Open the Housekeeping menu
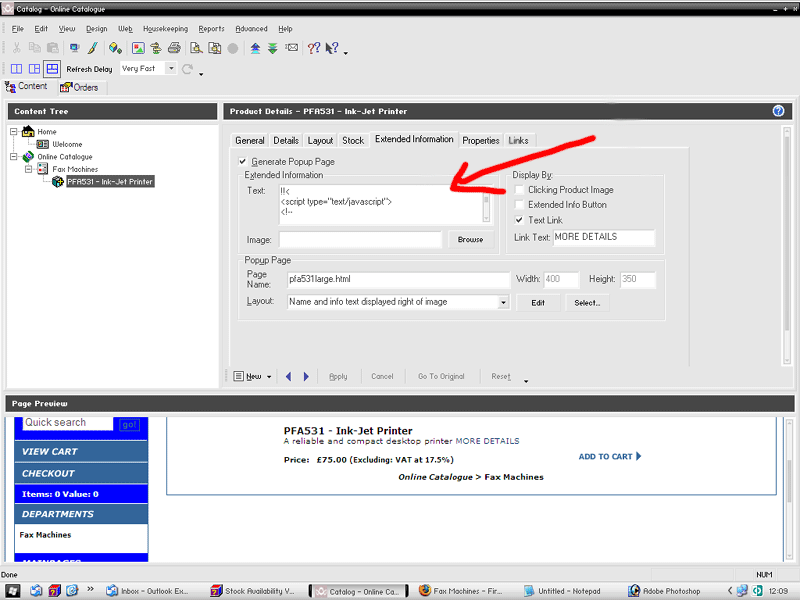 (165, 29)
